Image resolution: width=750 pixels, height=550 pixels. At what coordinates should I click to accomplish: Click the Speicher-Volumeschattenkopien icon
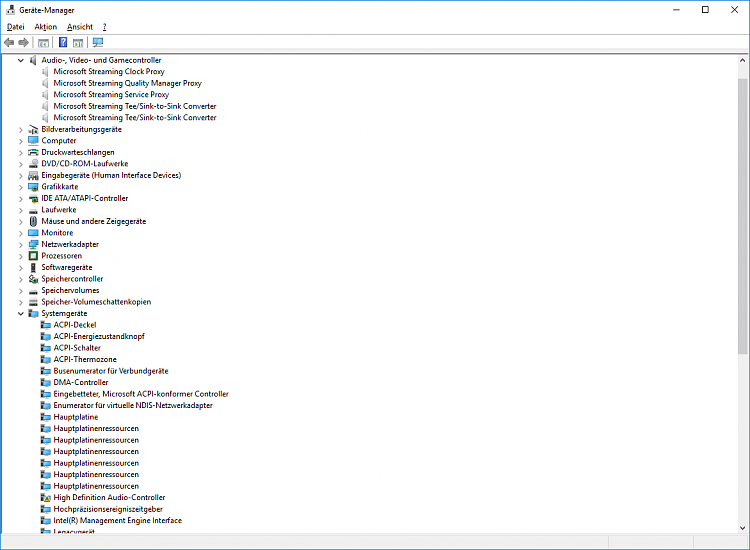(x=33, y=302)
